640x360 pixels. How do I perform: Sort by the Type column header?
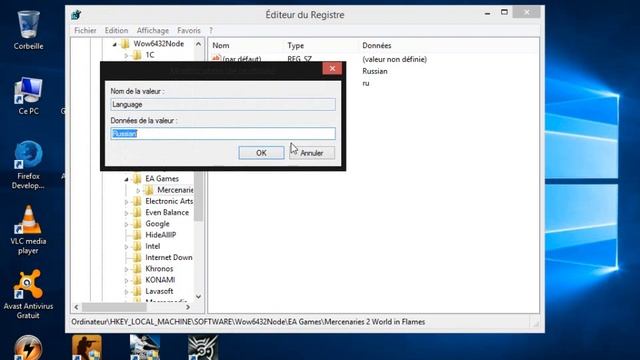[296, 46]
